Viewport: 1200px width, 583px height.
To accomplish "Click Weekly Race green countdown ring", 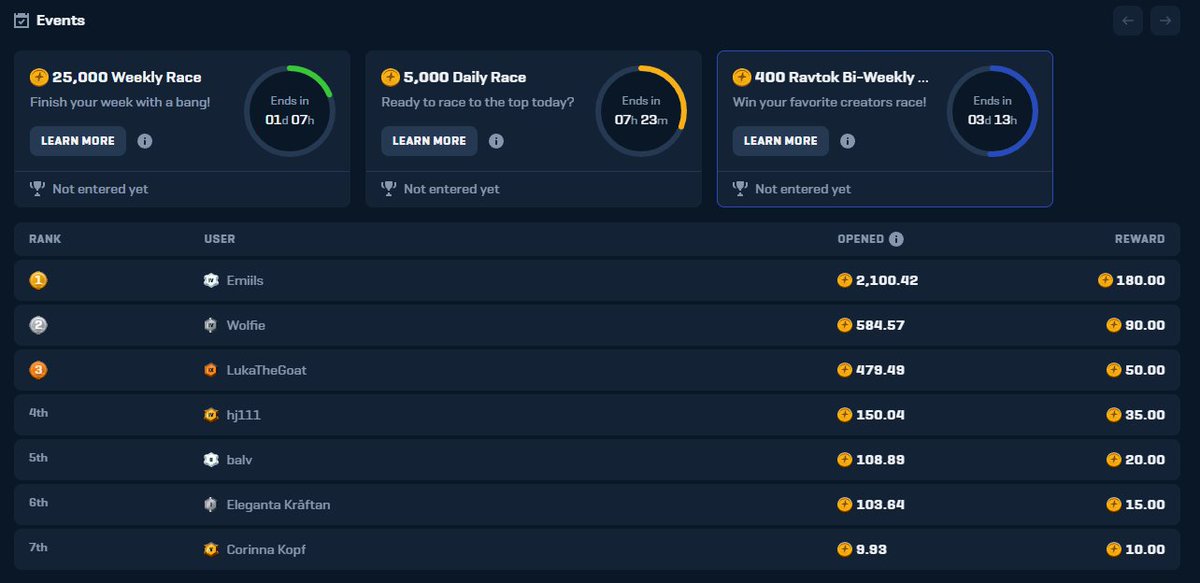I will 290,111.
